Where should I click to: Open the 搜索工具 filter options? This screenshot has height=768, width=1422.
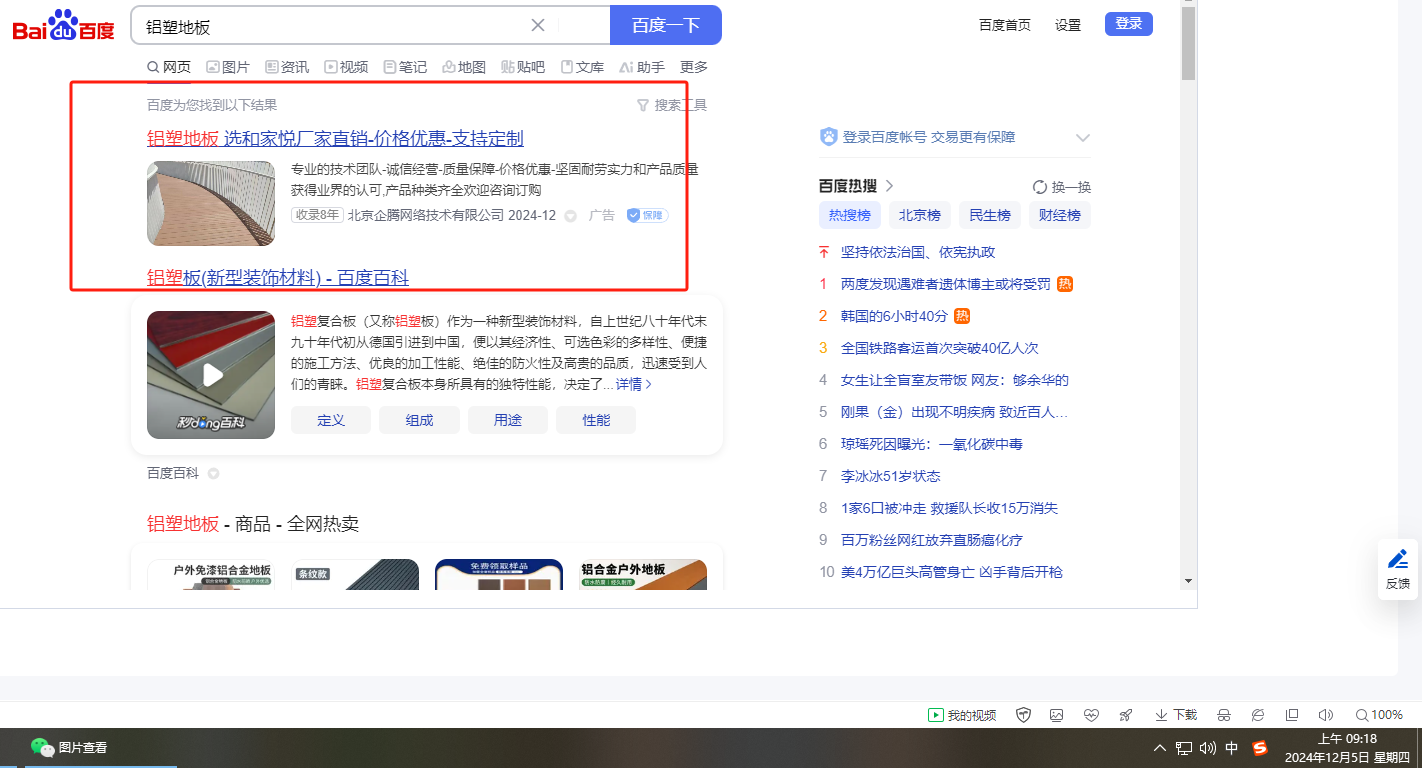click(672, 105)
